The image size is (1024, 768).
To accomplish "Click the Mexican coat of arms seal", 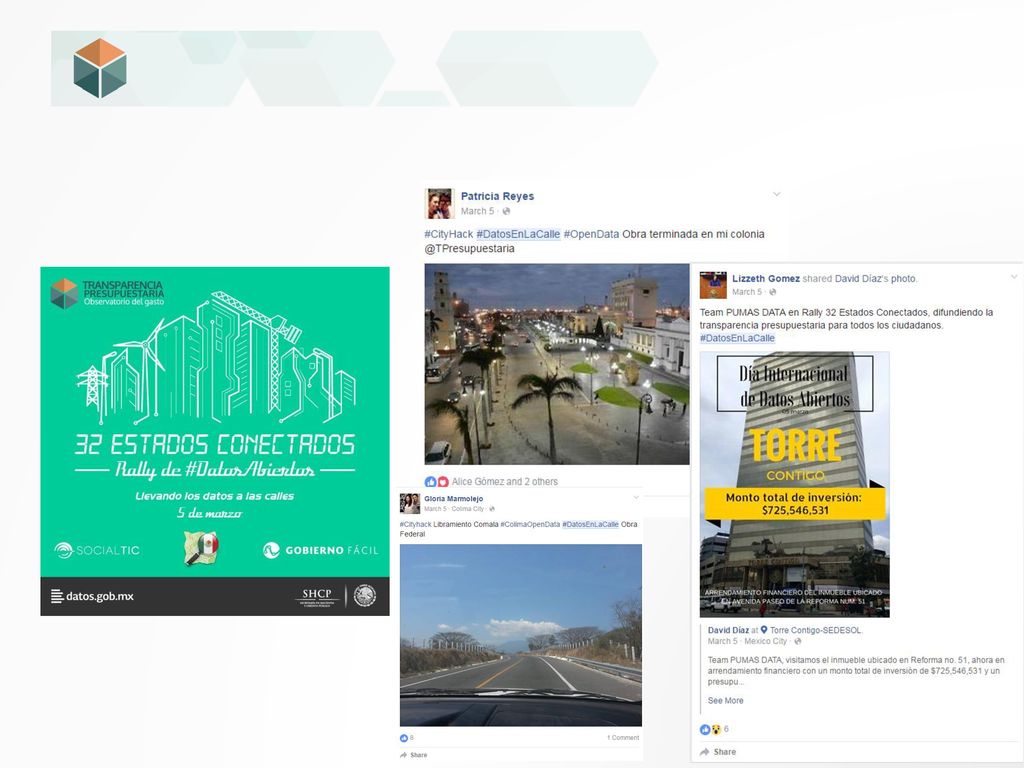I will pos(365,596).
